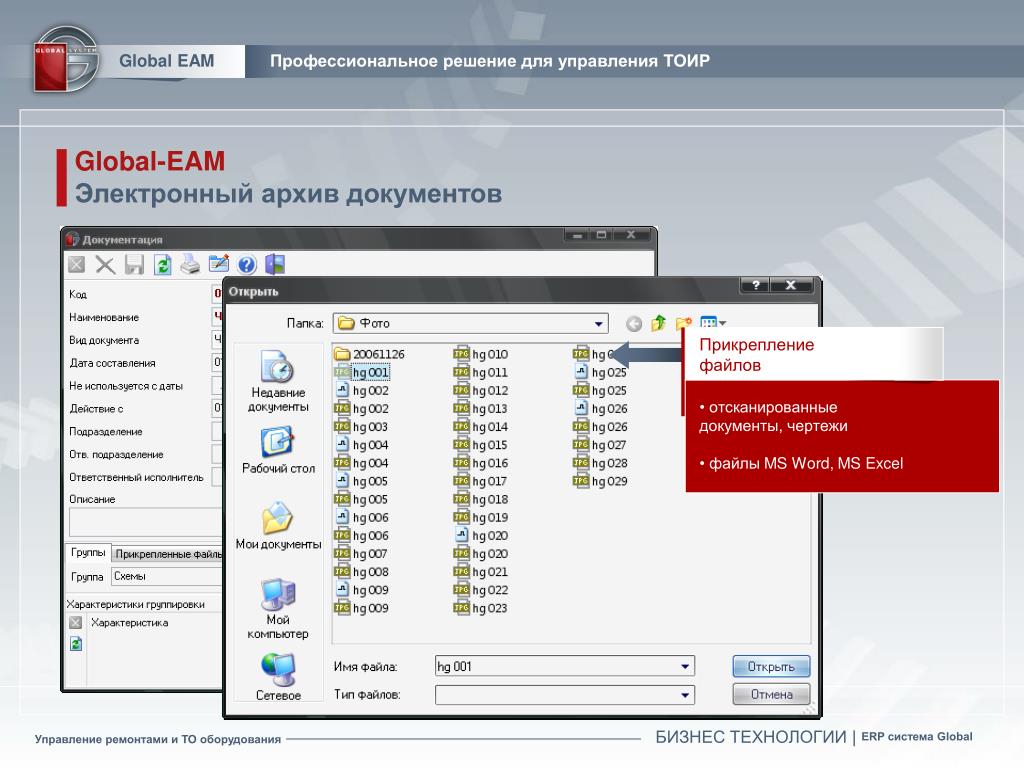Go back with the gray arrow in Открыть dialog

(x=633, y=324)
